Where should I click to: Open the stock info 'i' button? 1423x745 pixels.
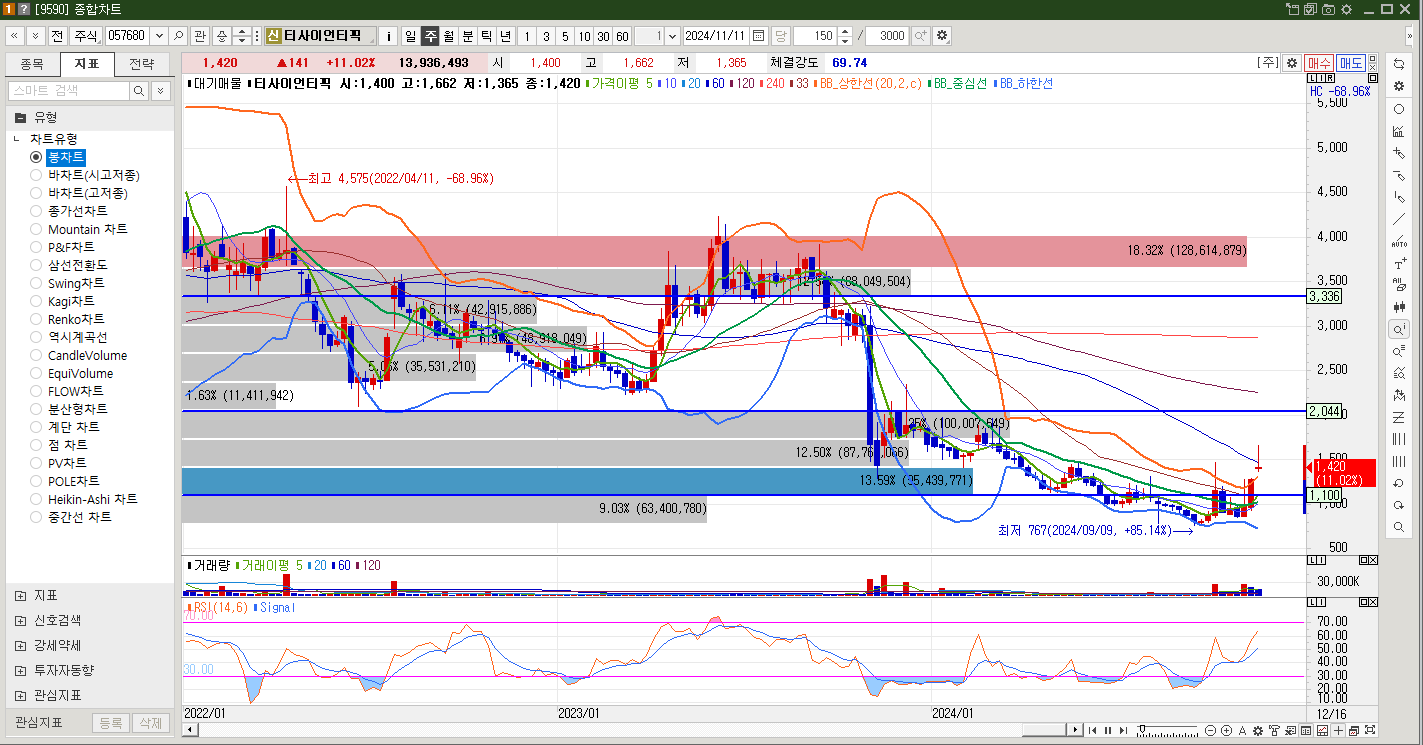[389, 36]
